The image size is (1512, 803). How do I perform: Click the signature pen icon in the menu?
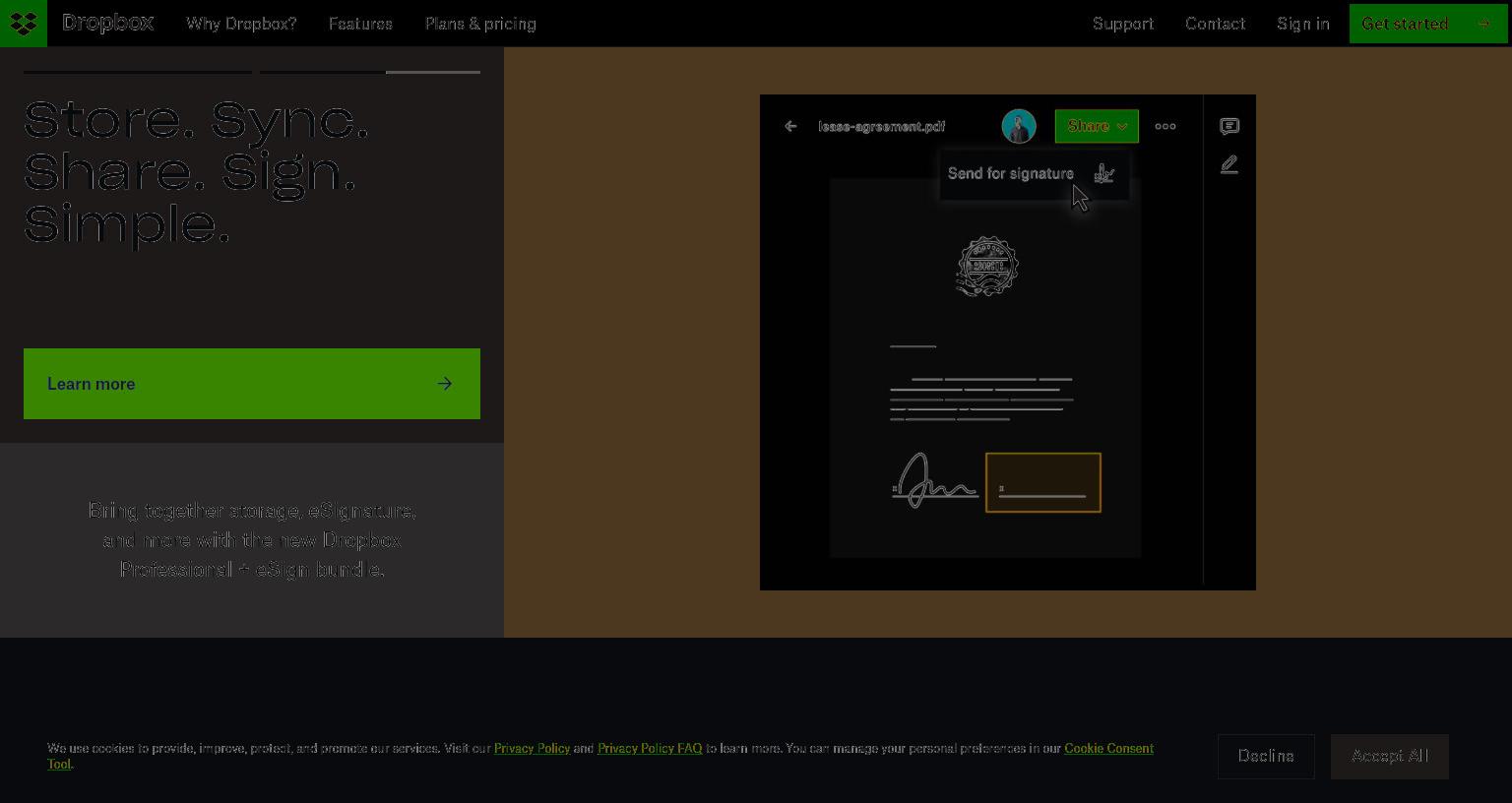click(1104, 174)
